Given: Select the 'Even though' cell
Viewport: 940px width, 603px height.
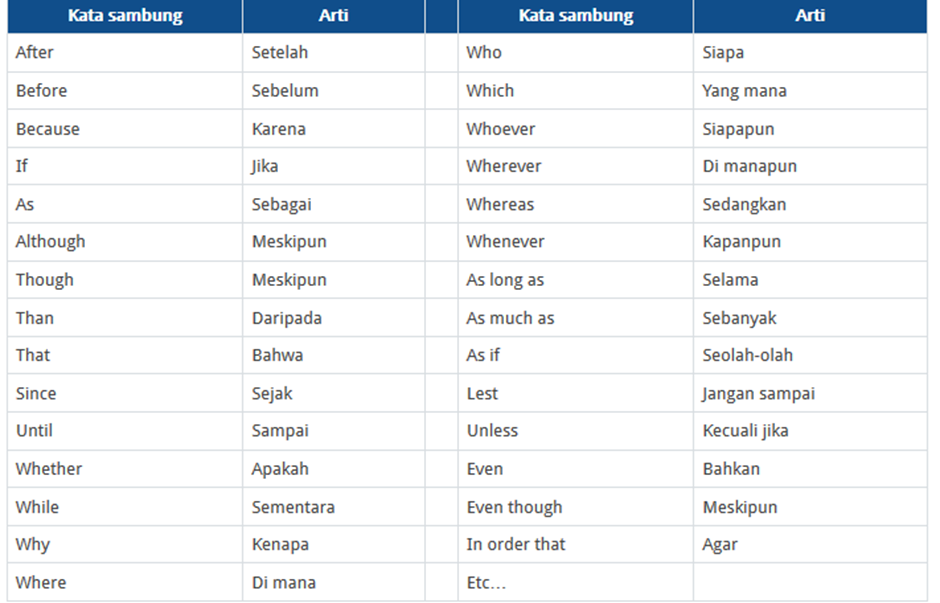Looking at the screenshot, I should click(x=576, y=507).
